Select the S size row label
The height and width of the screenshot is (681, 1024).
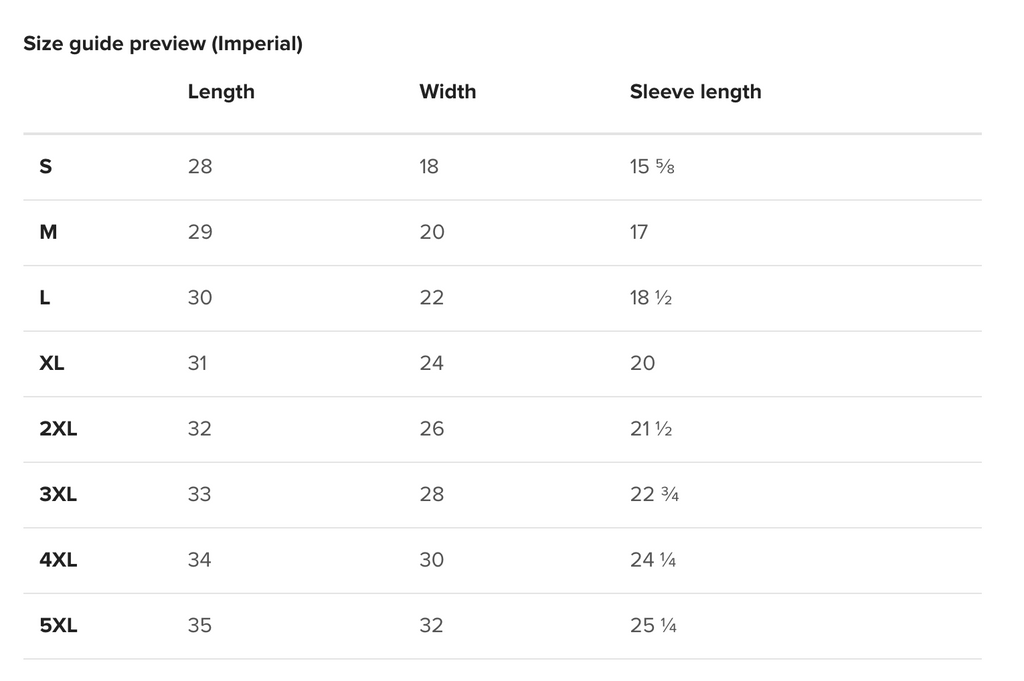46,166
